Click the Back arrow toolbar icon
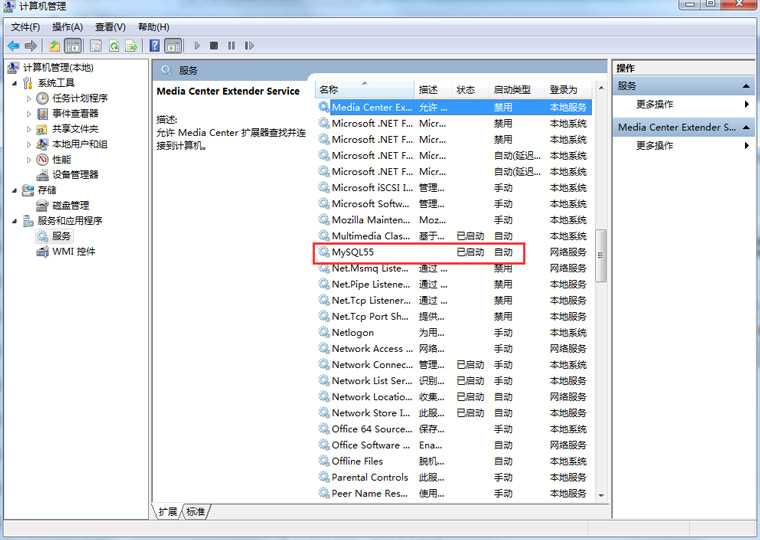760x540 pixels. 14,46
